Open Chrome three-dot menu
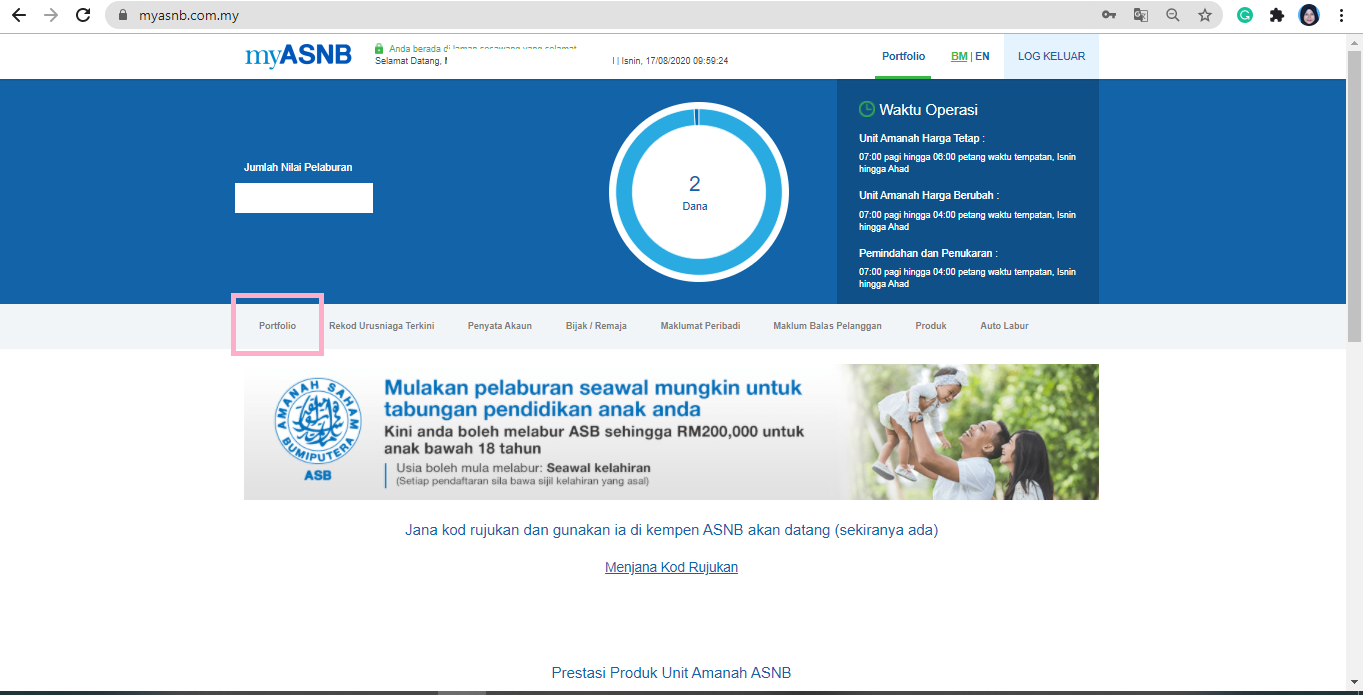1363x695 pixels. point(1341,15)
